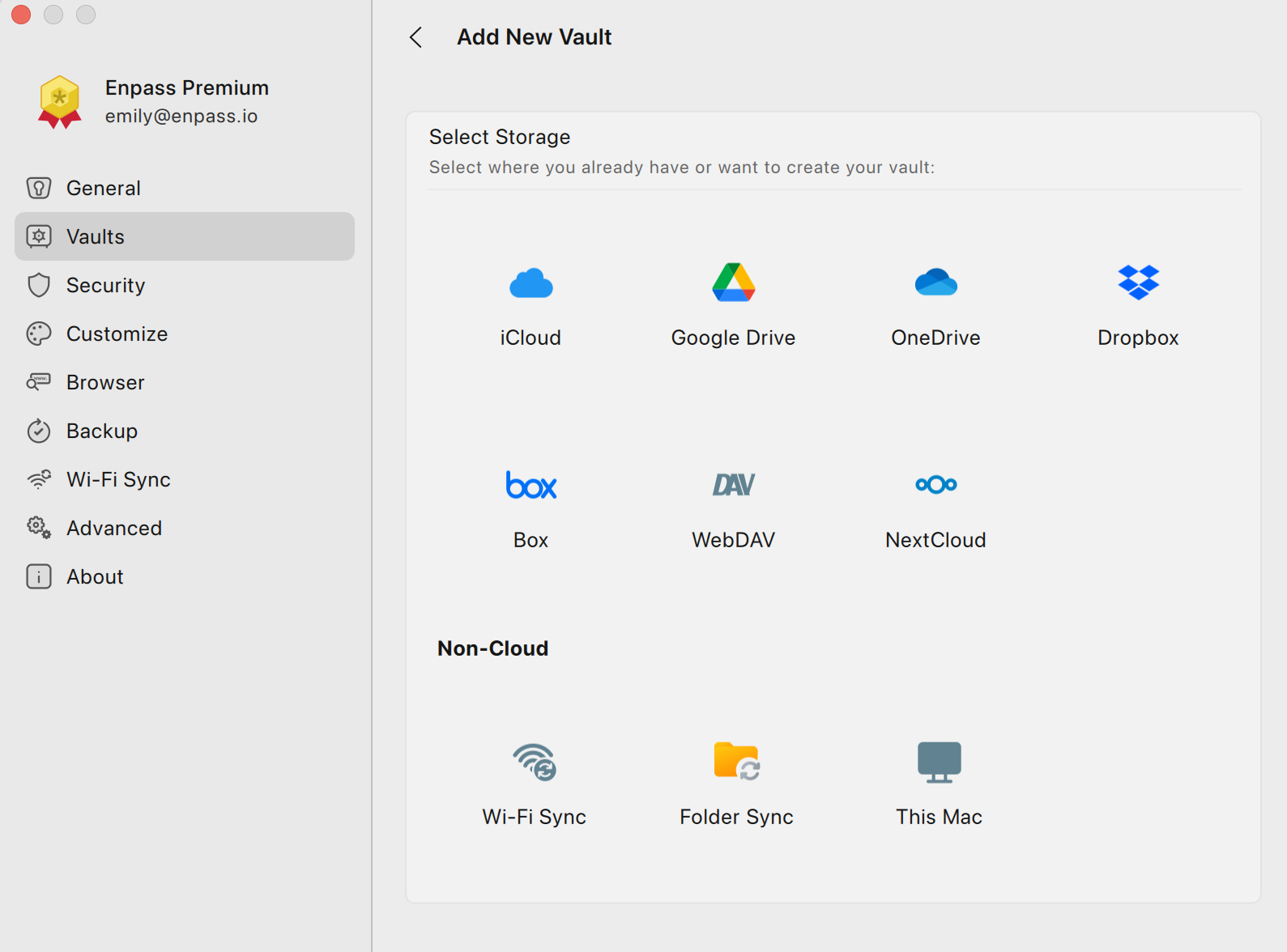Click the Enpass Premium account name

pyautogui.click(x=187, y=87)
